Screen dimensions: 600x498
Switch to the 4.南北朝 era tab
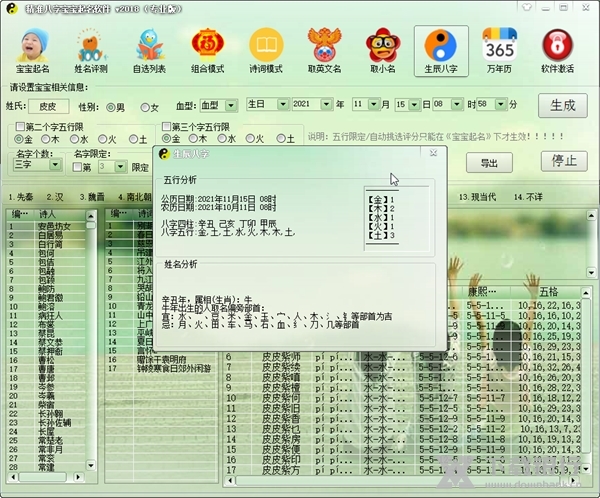coord(135,197)
